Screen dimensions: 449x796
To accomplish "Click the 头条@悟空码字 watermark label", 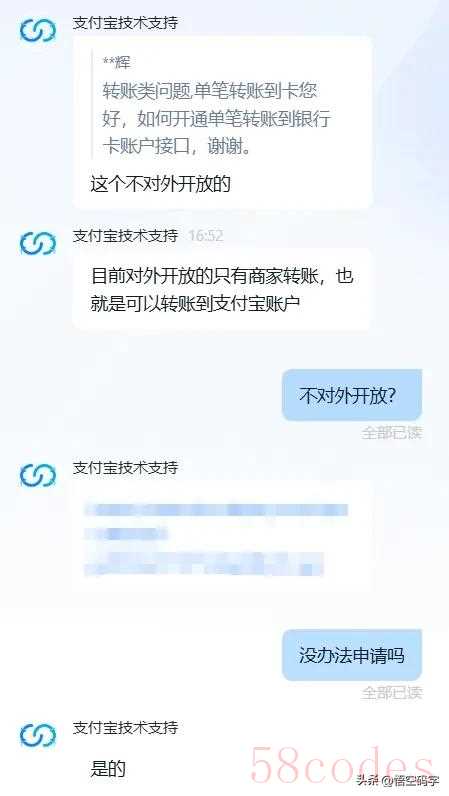I will 398,781.
